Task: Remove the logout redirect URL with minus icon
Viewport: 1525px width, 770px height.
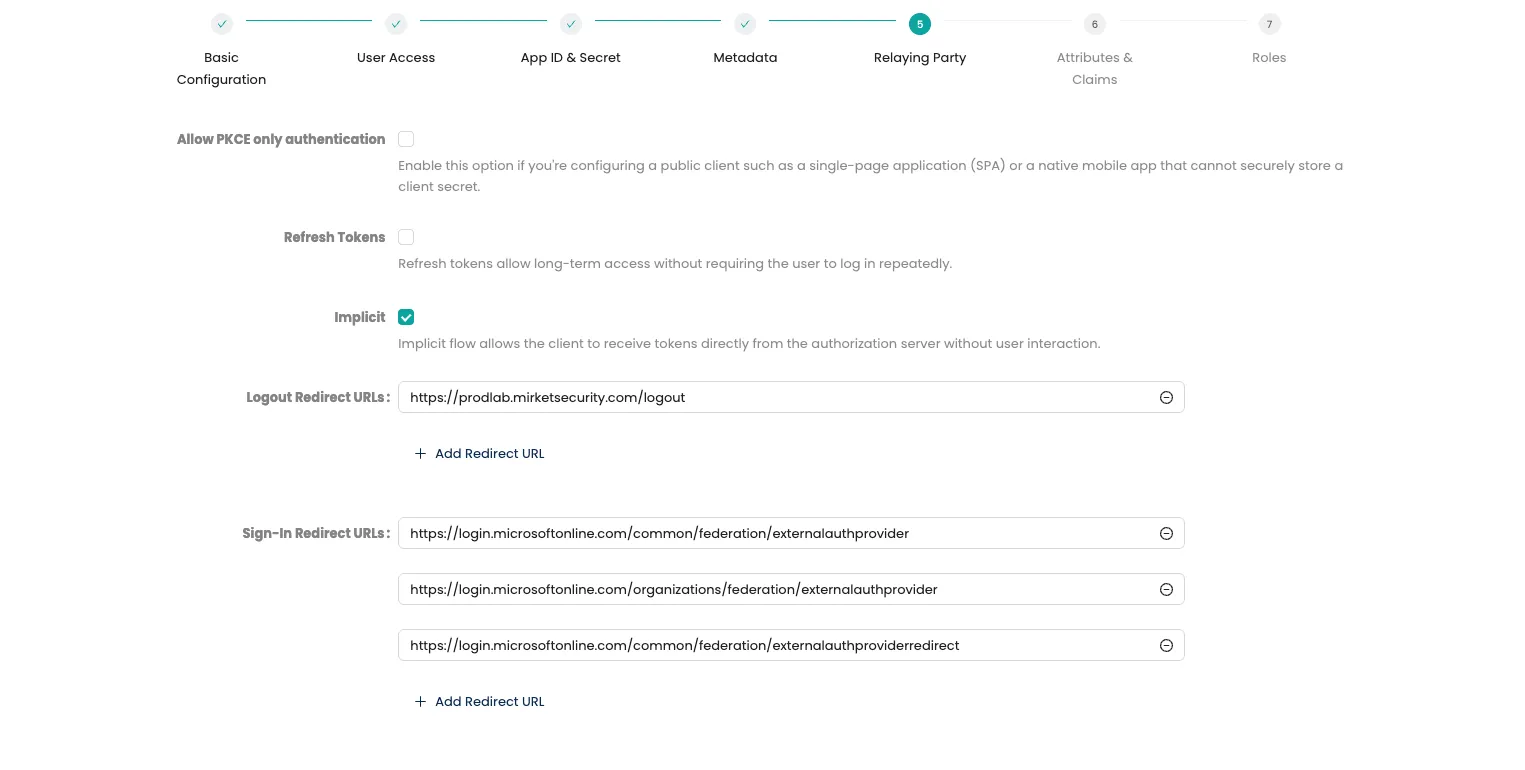Action: click(1166, 397)
